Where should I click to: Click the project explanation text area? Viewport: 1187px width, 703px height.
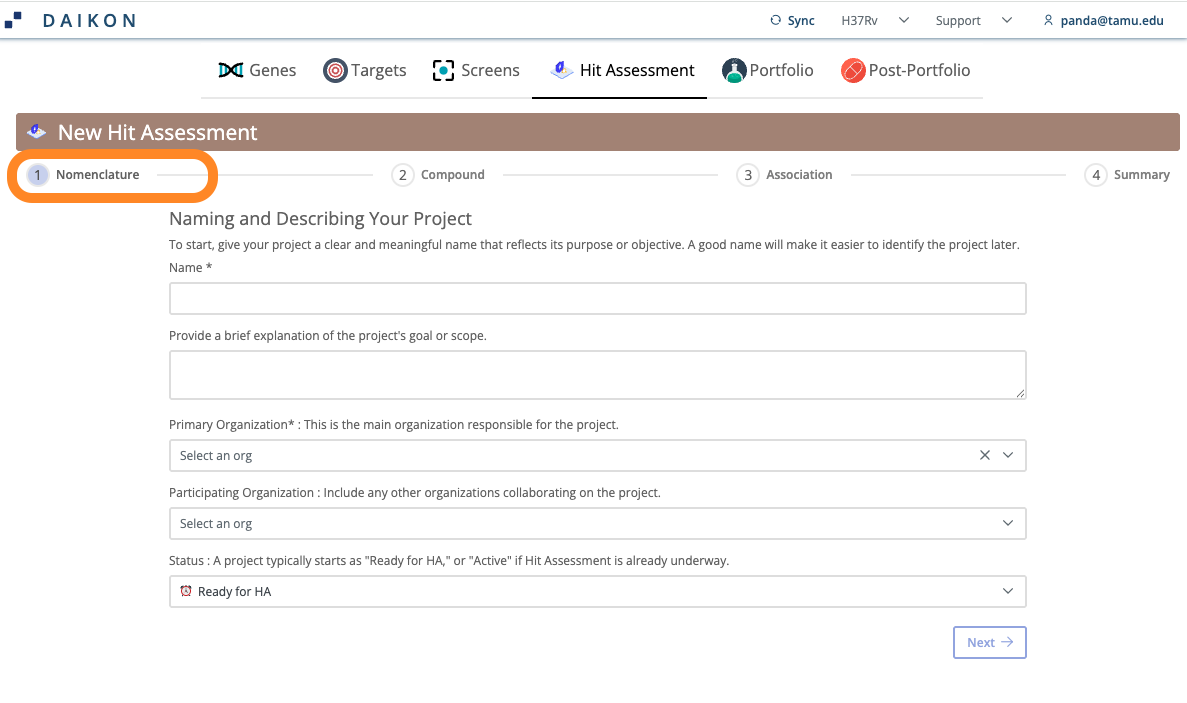pyautogui.click(x=597, y=375)
